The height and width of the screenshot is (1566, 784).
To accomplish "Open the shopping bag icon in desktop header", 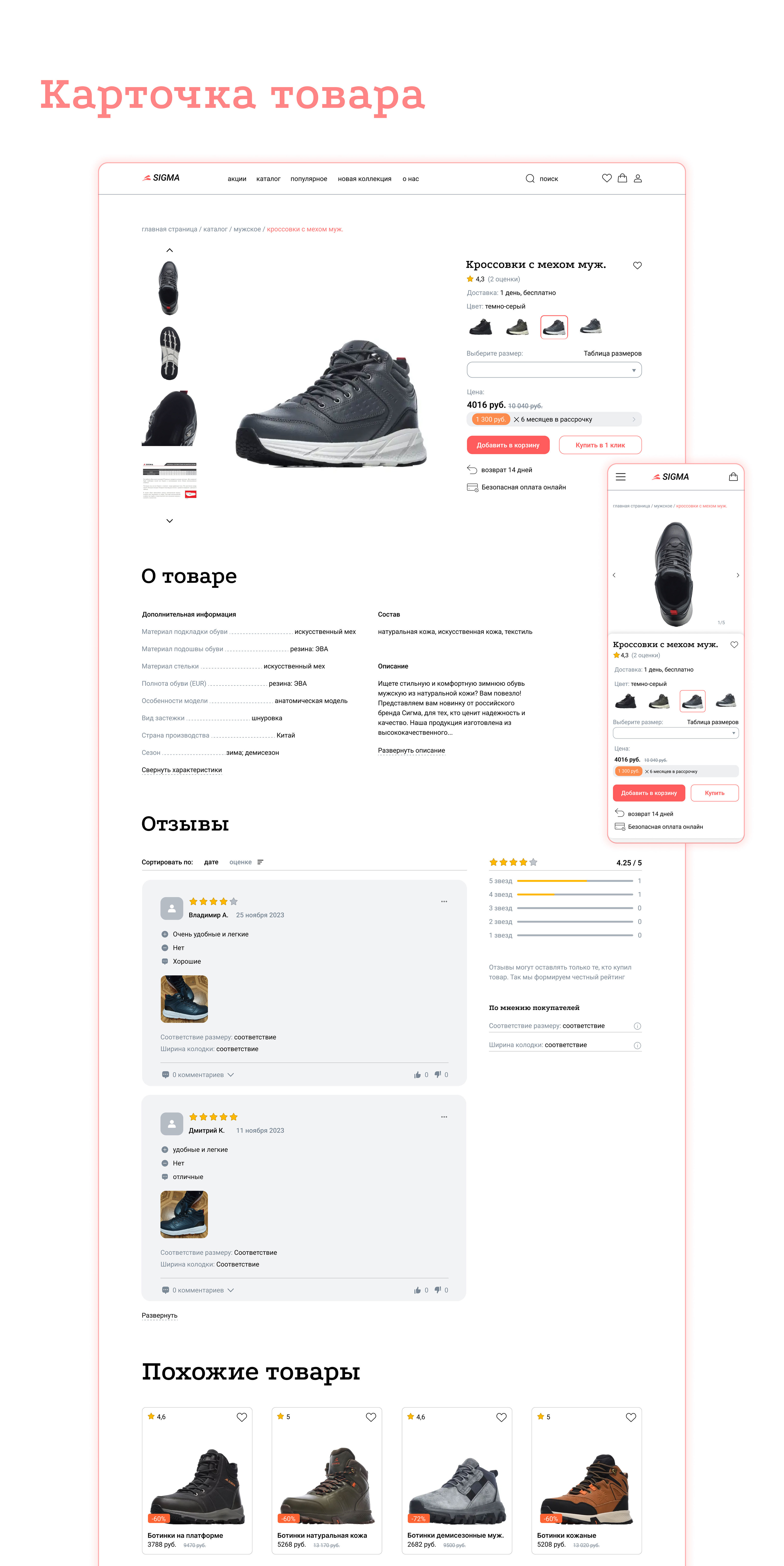I will (x=622, y=178).
